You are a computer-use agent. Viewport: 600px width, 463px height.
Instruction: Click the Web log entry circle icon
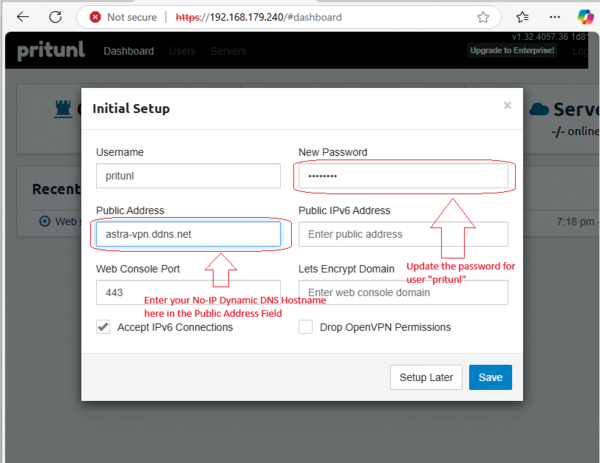(45, 221)
